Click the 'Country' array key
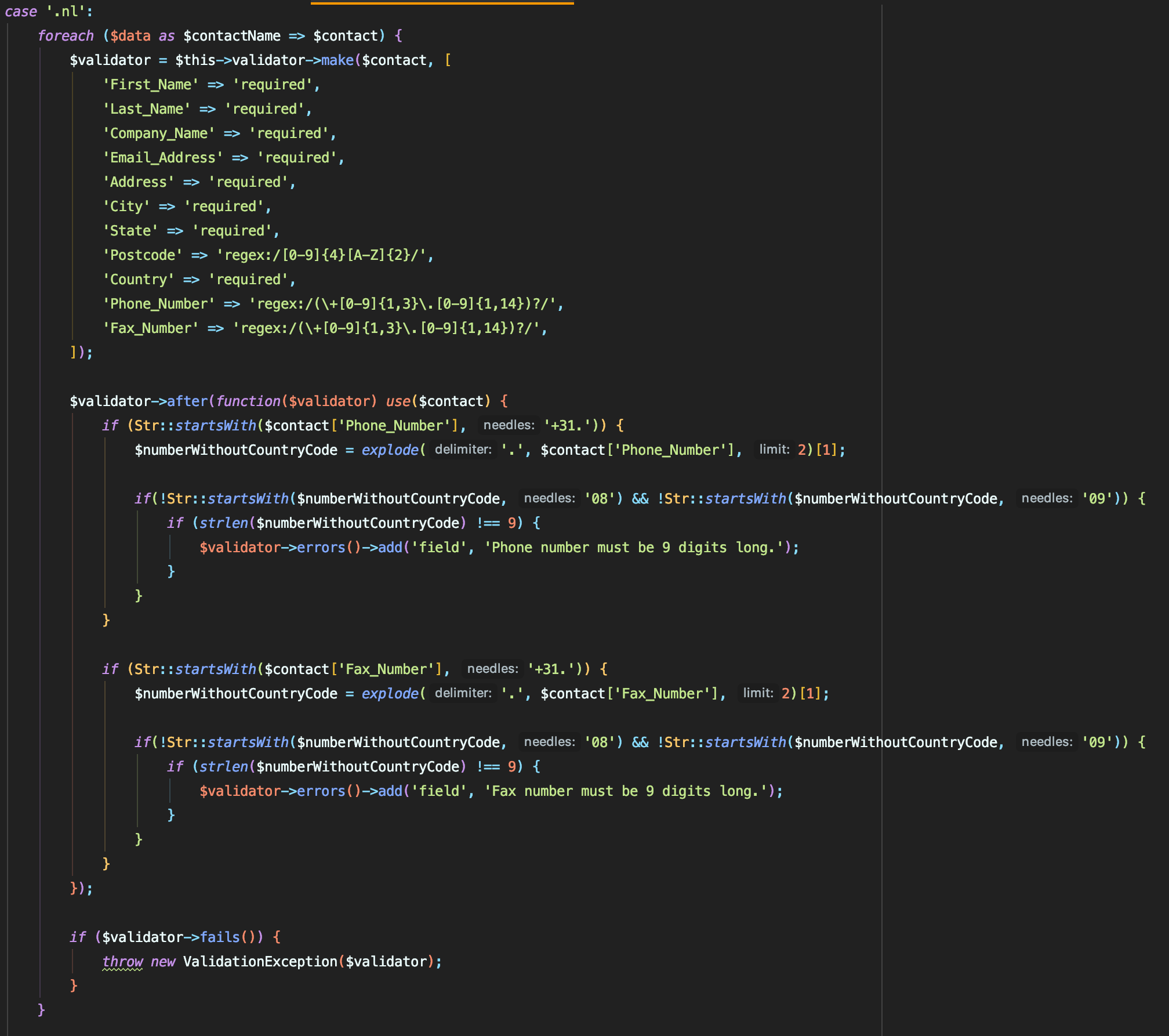Screen dimensions: 1169x1036 [x=139, y=280]
